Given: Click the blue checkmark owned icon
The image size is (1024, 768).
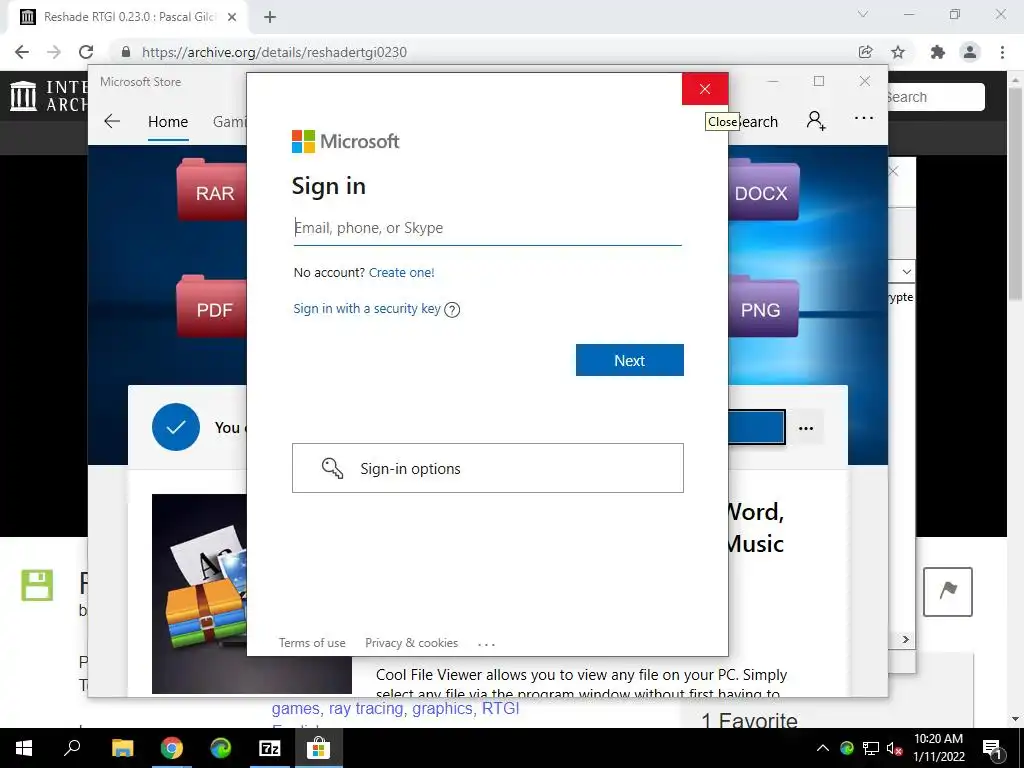Looking at the screenshot, I should coord(176,427).
